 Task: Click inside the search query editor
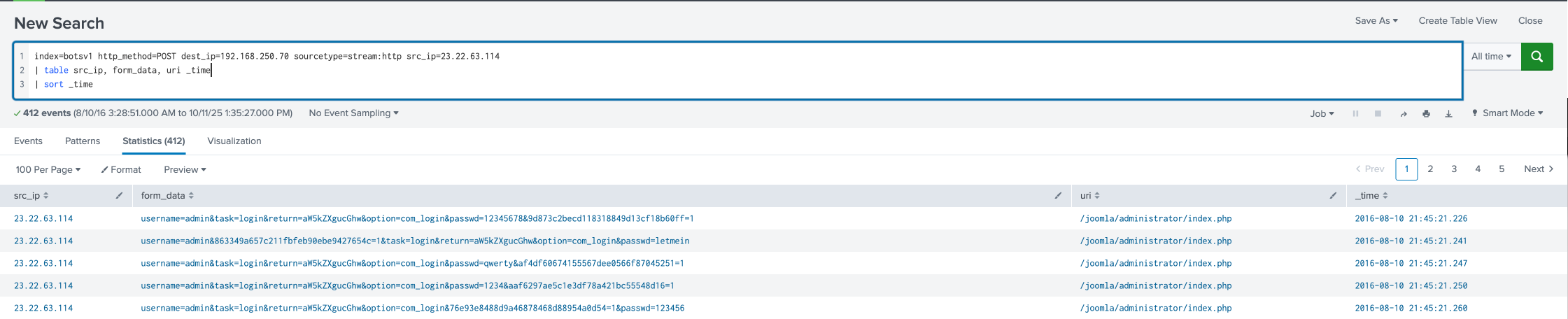click(700, 71)
